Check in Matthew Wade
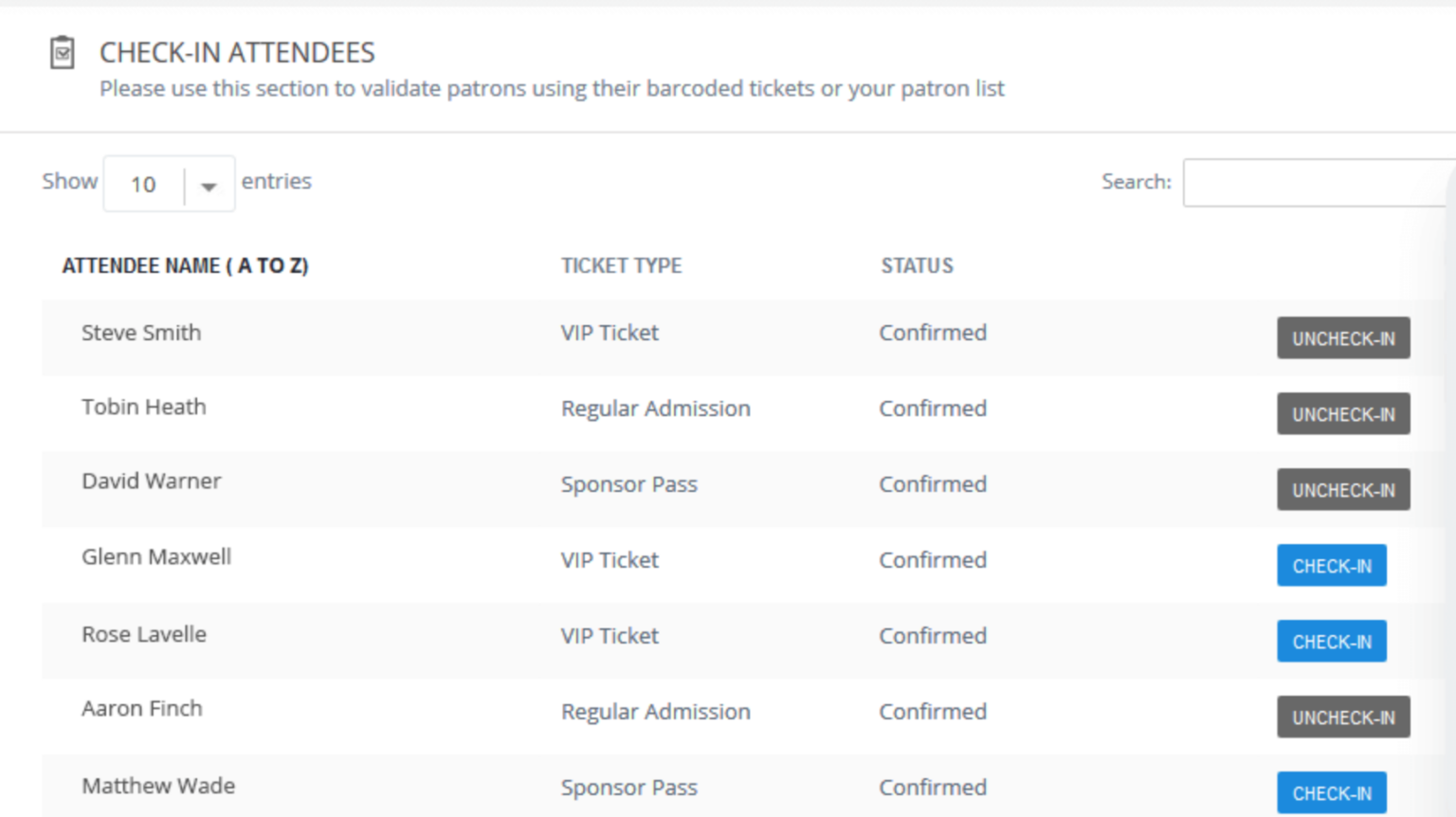1456x817 pixels. coord(1332,792)
